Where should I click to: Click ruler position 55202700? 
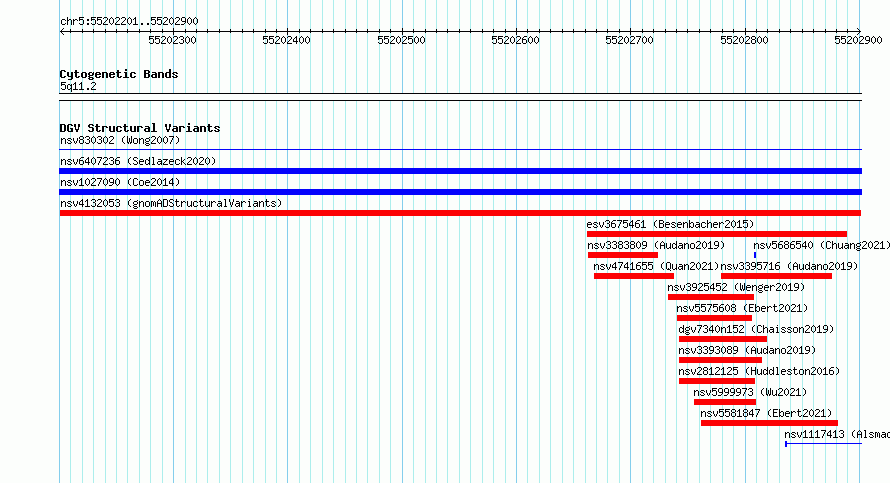pos(629,40)
